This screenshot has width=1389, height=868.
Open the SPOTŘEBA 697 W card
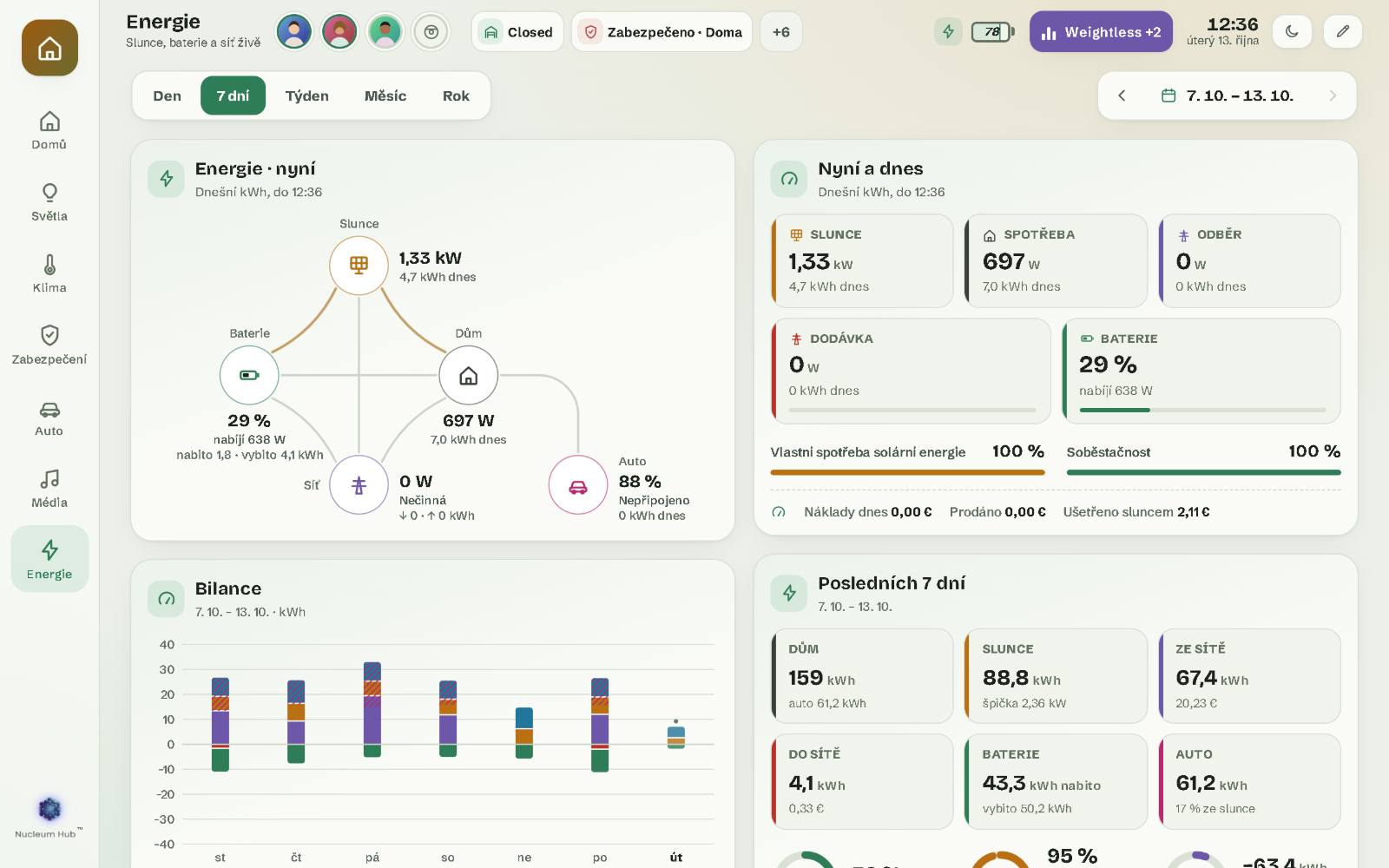1056,261
